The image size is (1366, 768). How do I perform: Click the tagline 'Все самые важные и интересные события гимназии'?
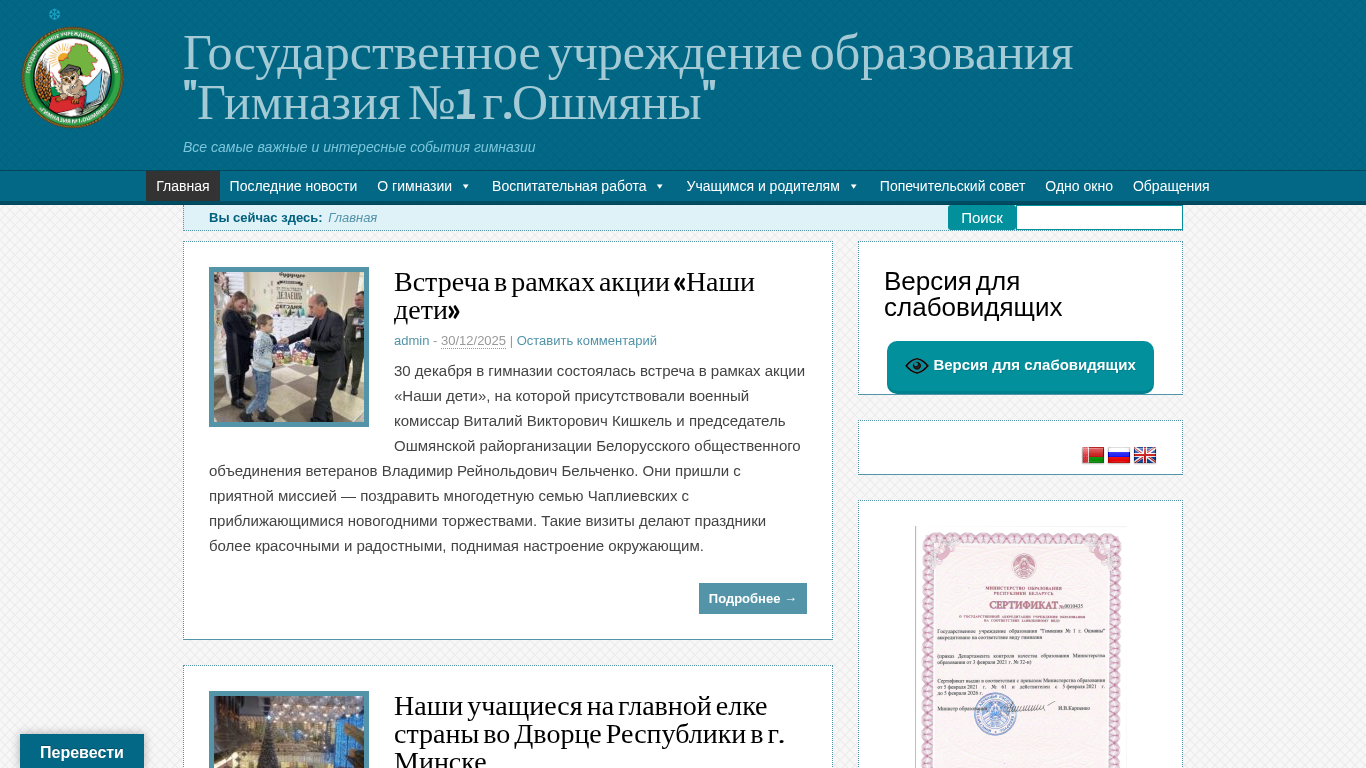(x=359, y=147)
